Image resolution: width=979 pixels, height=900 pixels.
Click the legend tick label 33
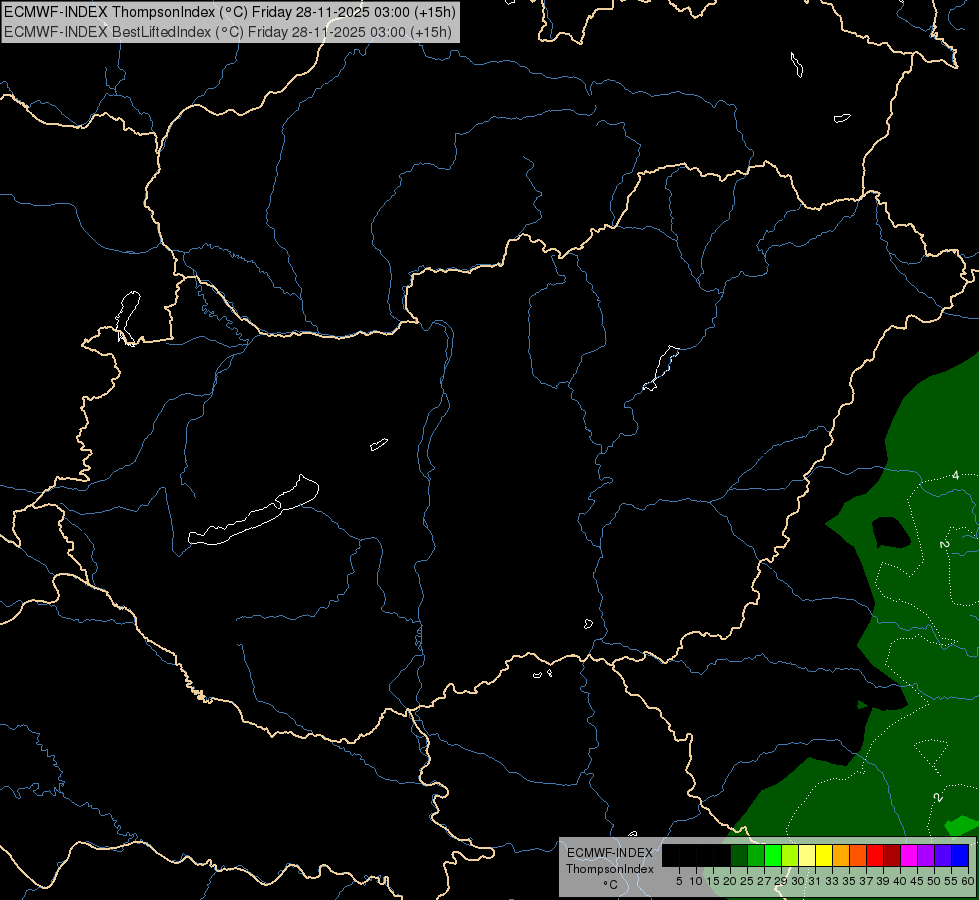(x=832, y=881)
